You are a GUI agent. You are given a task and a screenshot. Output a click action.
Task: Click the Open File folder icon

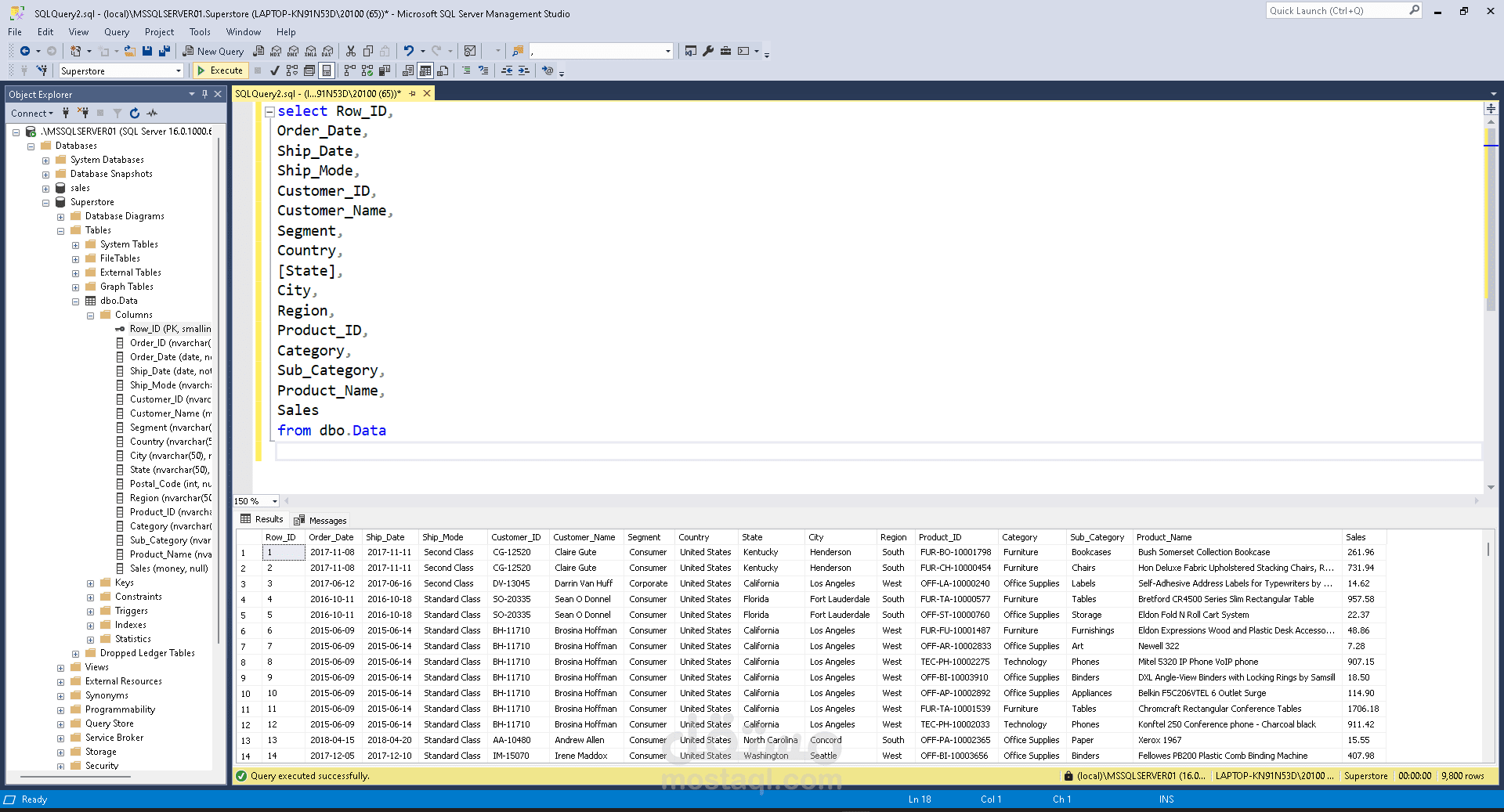click(130, 51)
